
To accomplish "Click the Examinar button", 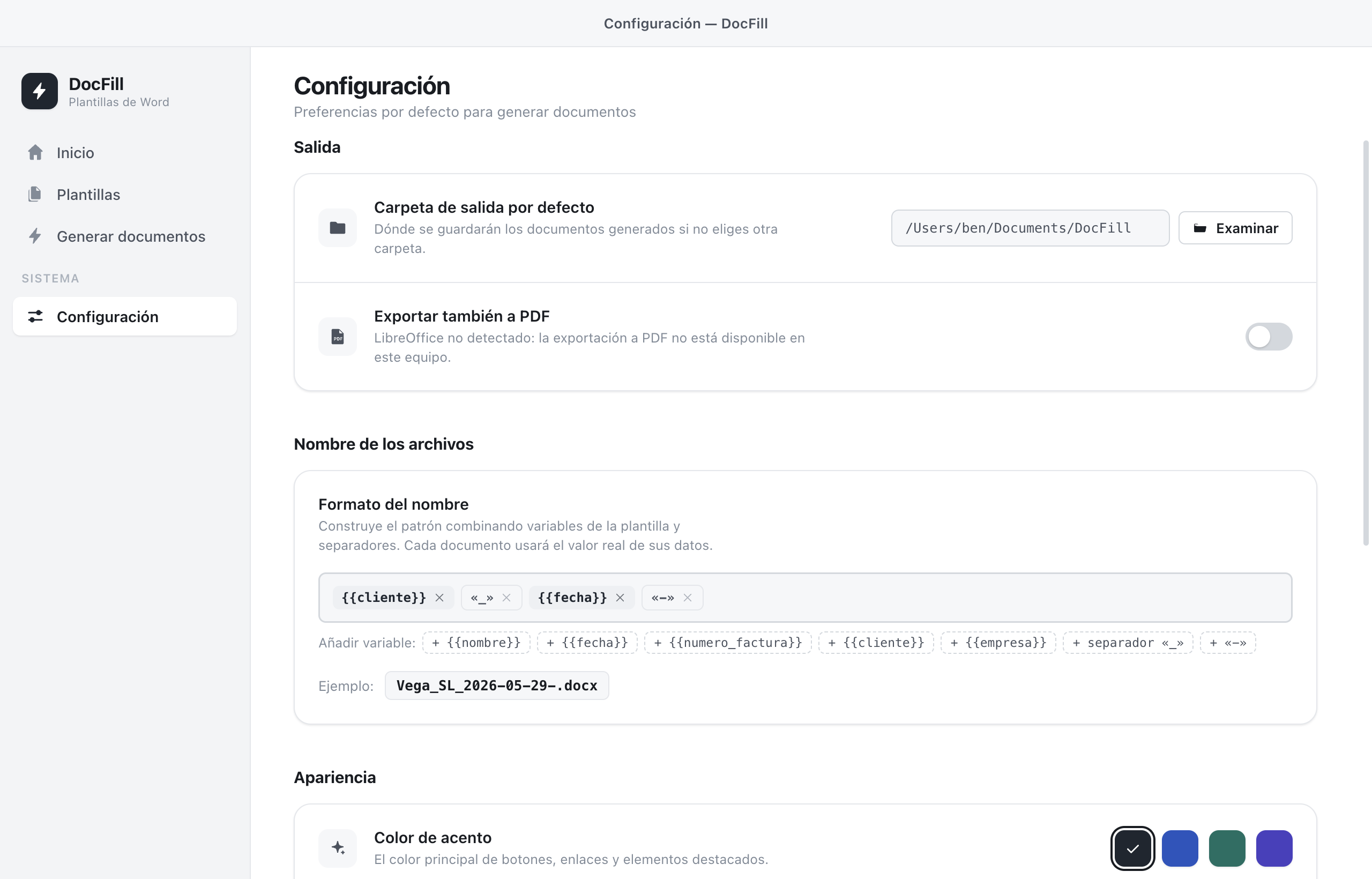I will tap(1235, 228).
